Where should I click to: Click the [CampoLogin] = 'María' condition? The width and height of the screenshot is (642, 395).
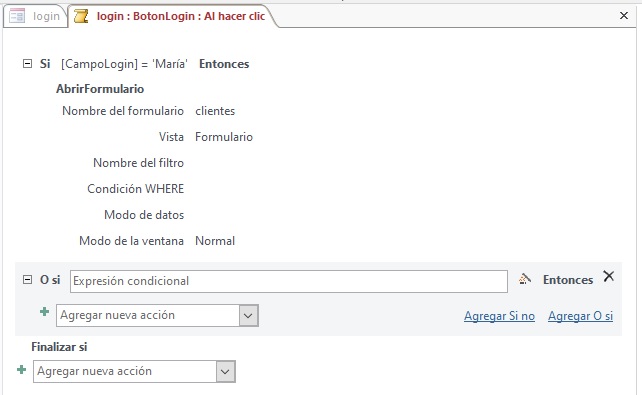(x=124, y=64)
